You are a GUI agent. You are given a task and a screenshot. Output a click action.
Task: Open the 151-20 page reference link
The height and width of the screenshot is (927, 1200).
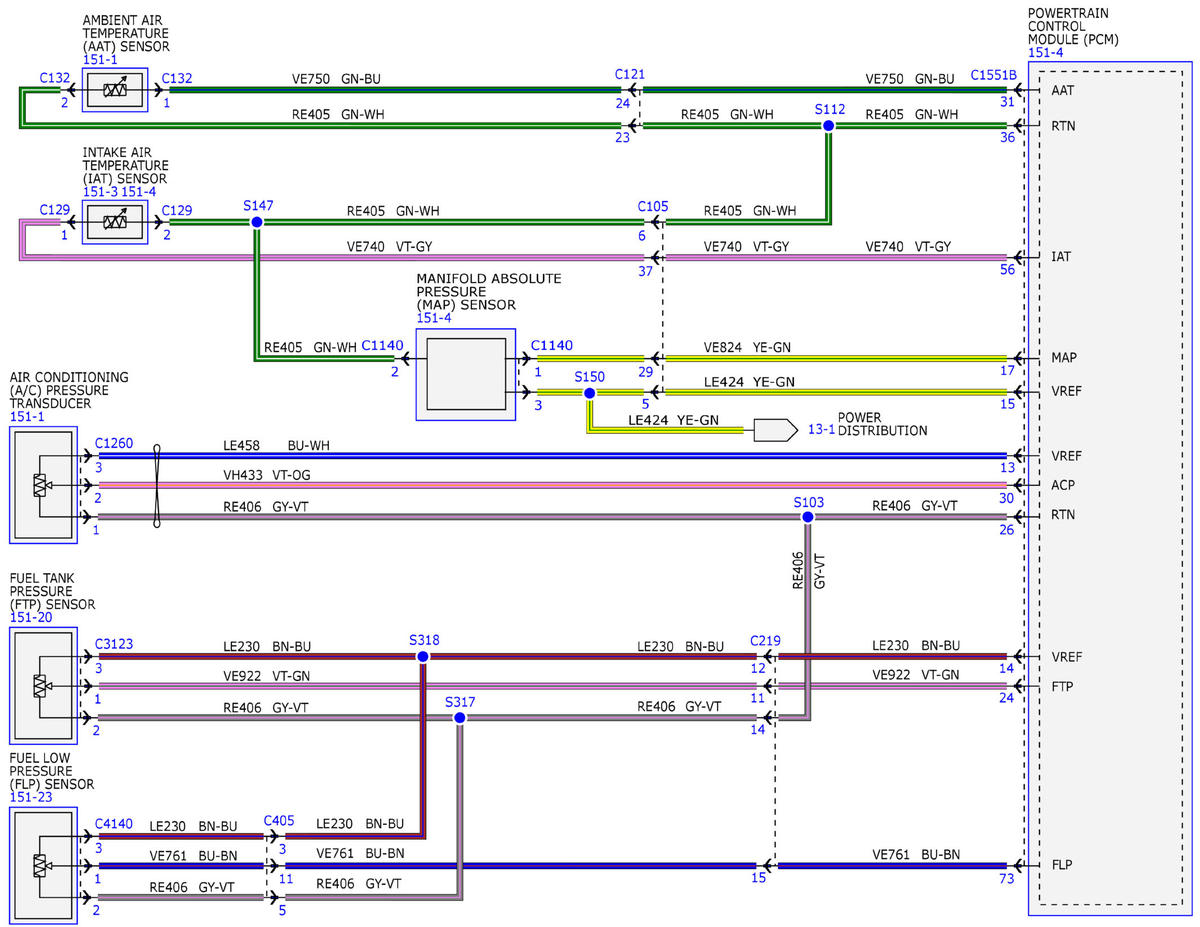click(x=33, y=618)
